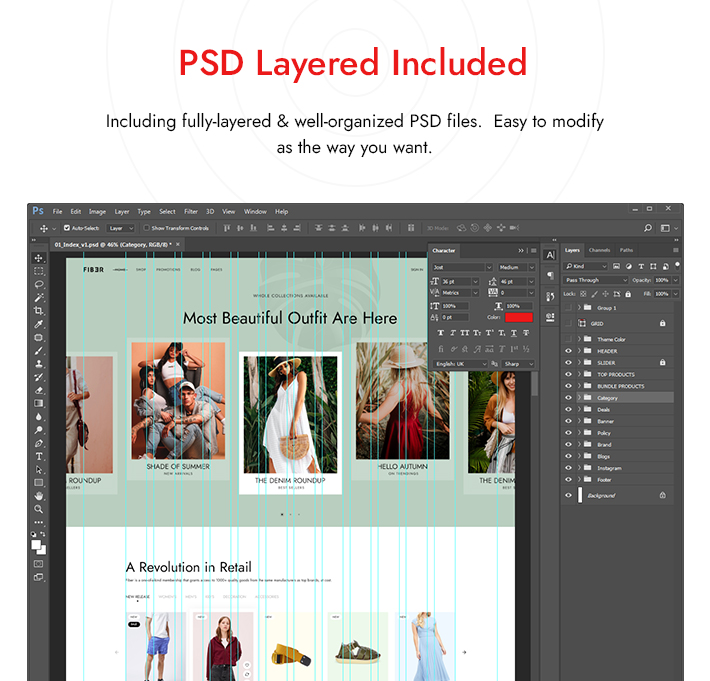Open the workspace switcher in options bar

click(669, 228)
